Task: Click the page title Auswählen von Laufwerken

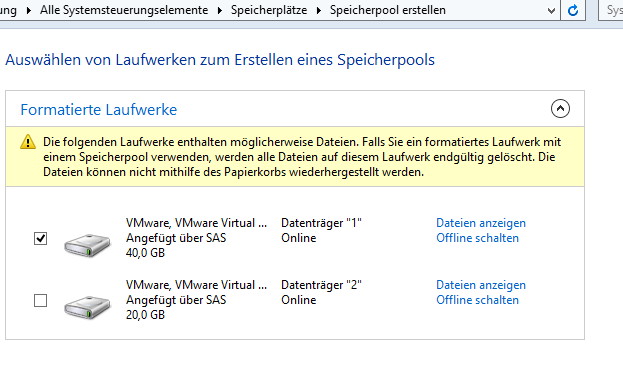Action: [220, 60]
